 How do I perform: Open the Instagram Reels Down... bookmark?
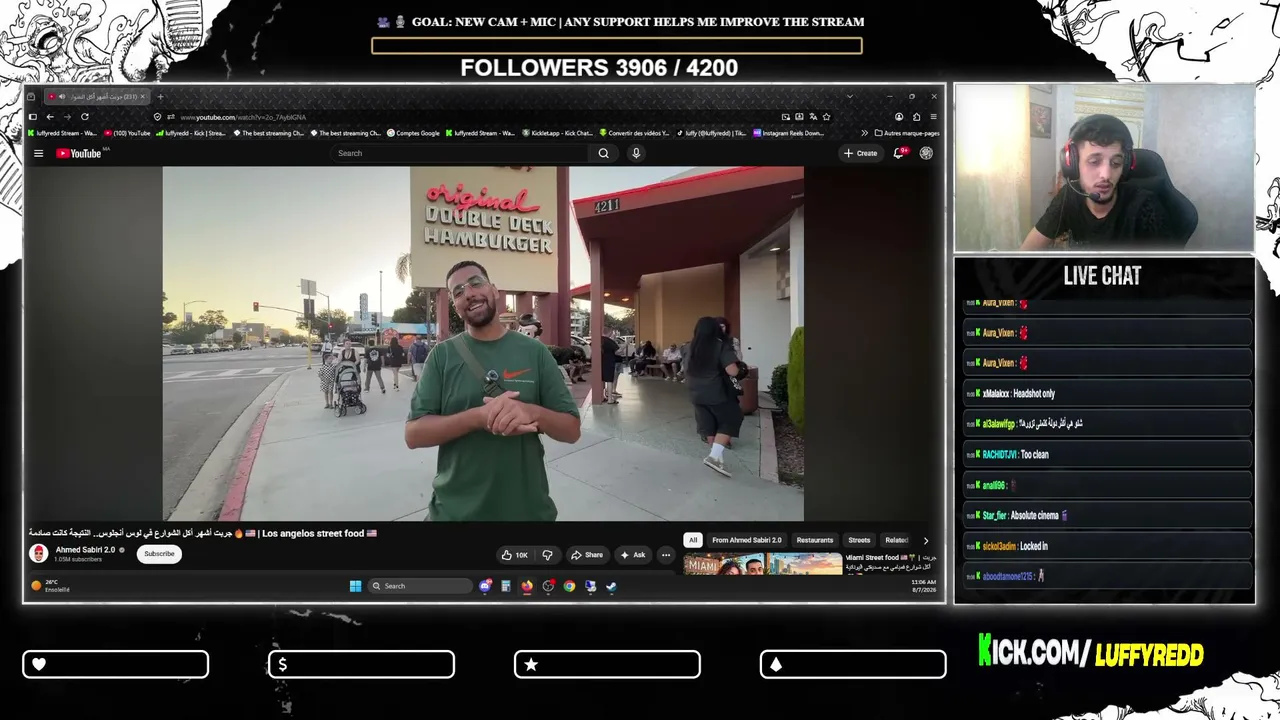(x=788, y=133)
